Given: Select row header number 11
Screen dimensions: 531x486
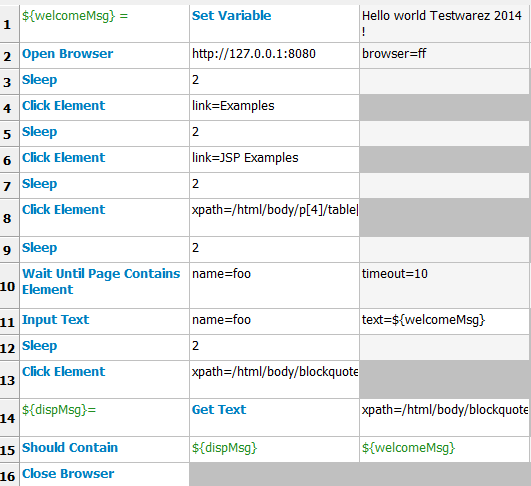Looking at the screenshot, I should click(x=9, y=321).
